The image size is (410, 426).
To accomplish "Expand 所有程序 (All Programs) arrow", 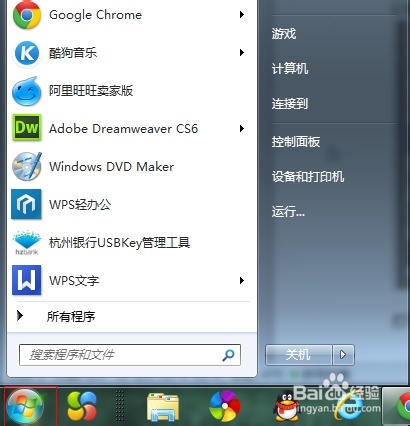I will 20,315.
